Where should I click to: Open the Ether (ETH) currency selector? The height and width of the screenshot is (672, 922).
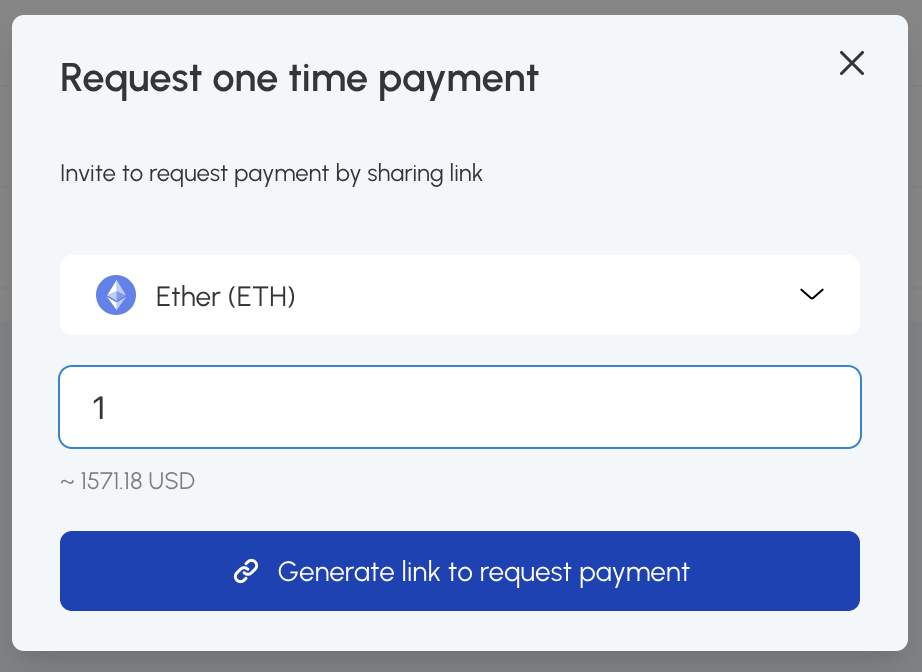pos(460,295)
